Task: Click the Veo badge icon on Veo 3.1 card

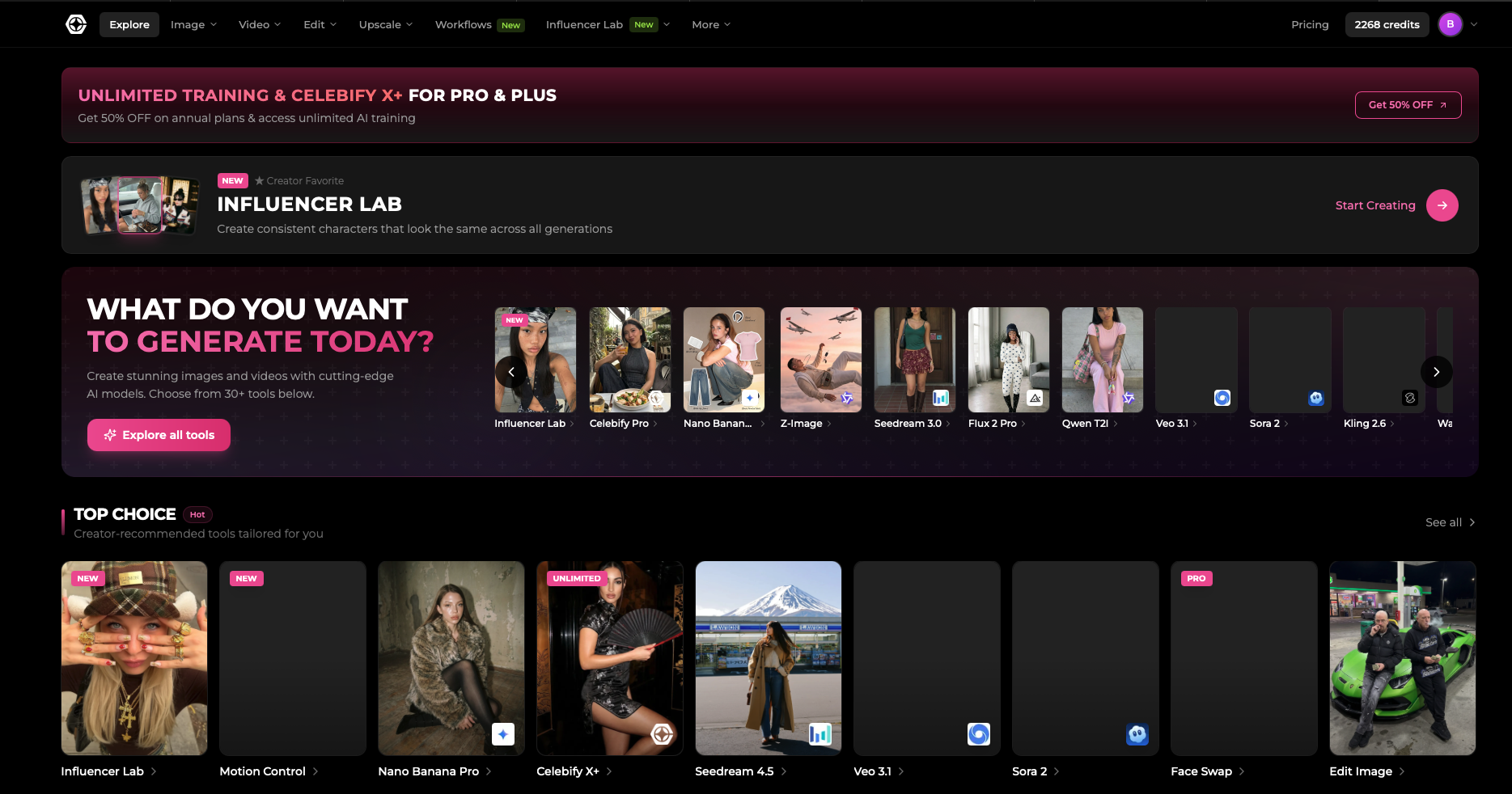Action: tap(978, 734)
